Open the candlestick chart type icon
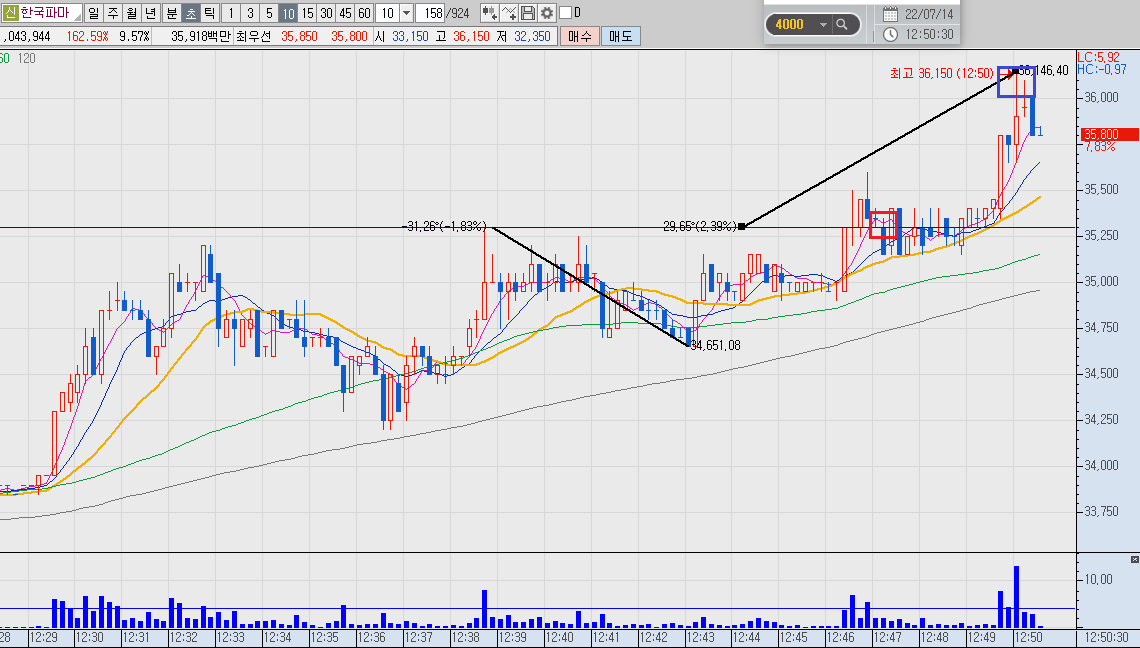The image size is (1140, 648). click(x=489, y=13)
